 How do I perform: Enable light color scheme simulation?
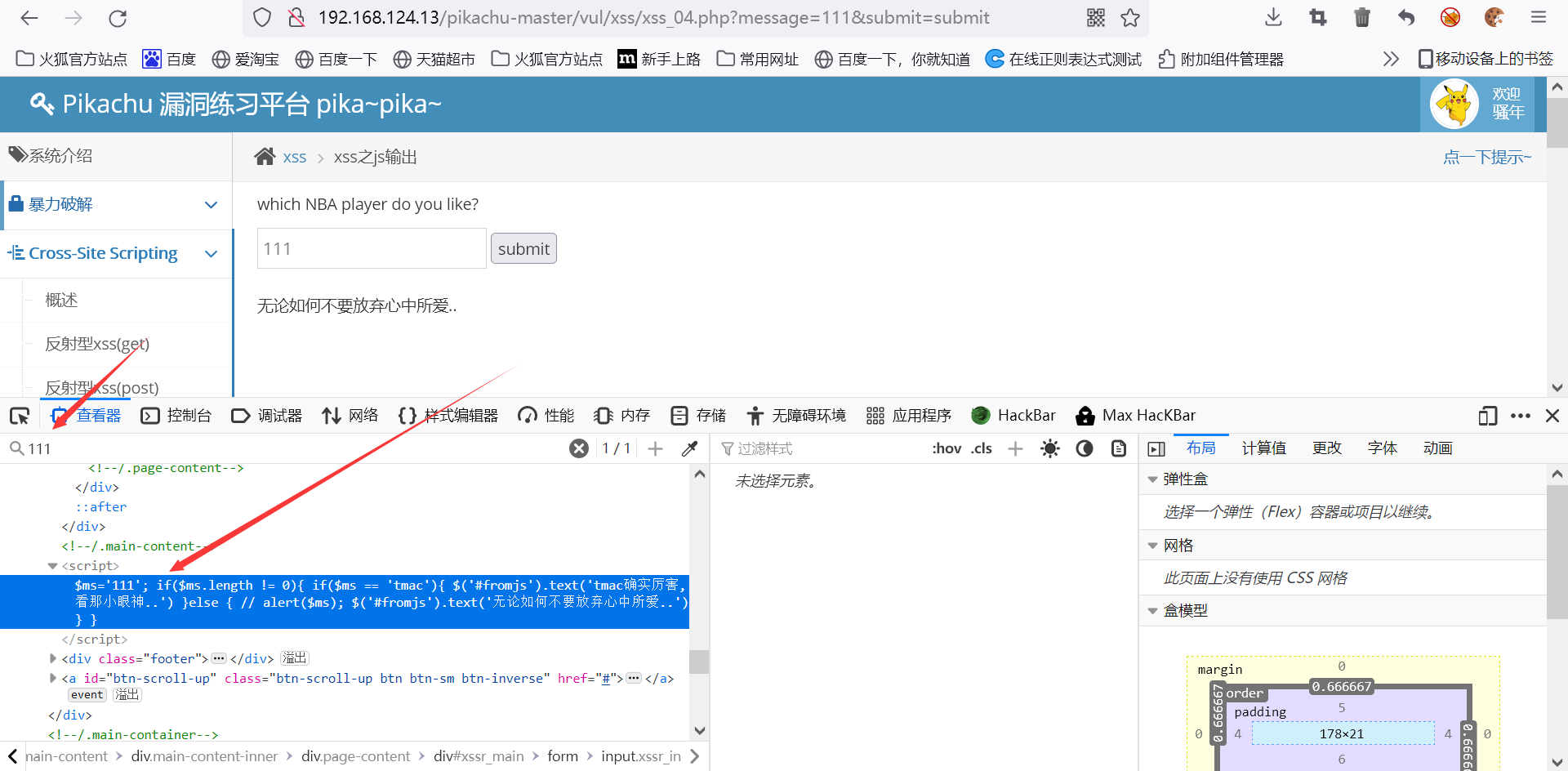1050,448
